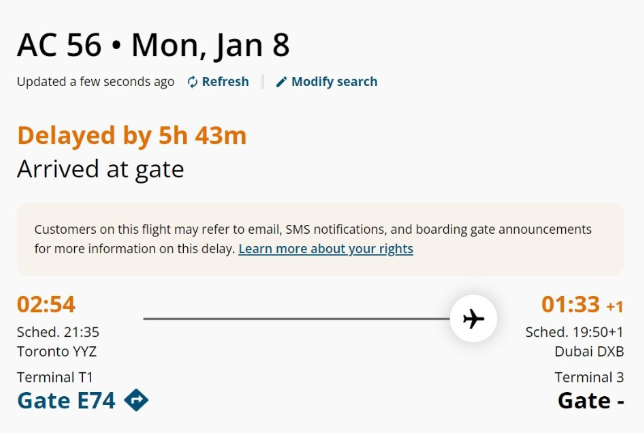
Task: Click the Arrived at gate status text
Action: [100, 169]
